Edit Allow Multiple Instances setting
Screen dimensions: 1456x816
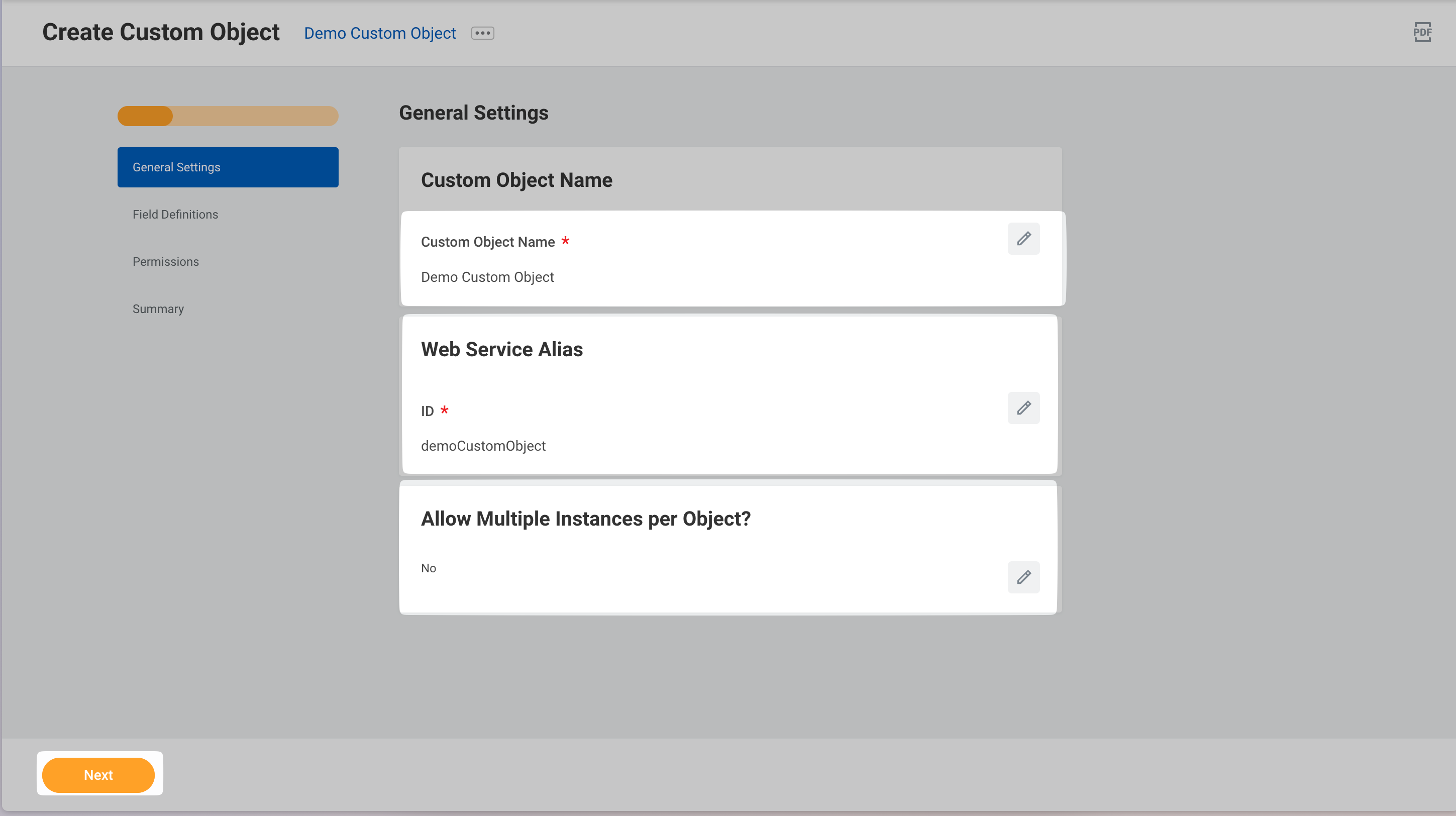1023,577
